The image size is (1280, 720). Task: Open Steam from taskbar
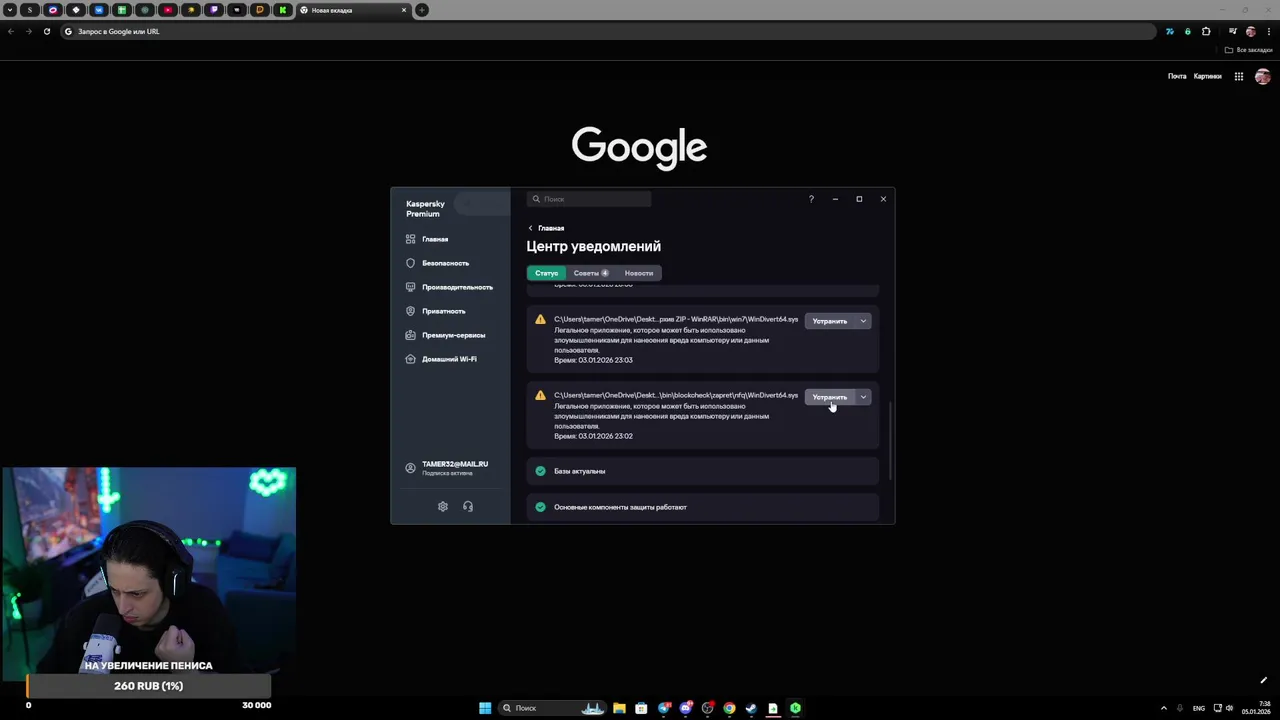pyautogui.click(x=751, y=708)
